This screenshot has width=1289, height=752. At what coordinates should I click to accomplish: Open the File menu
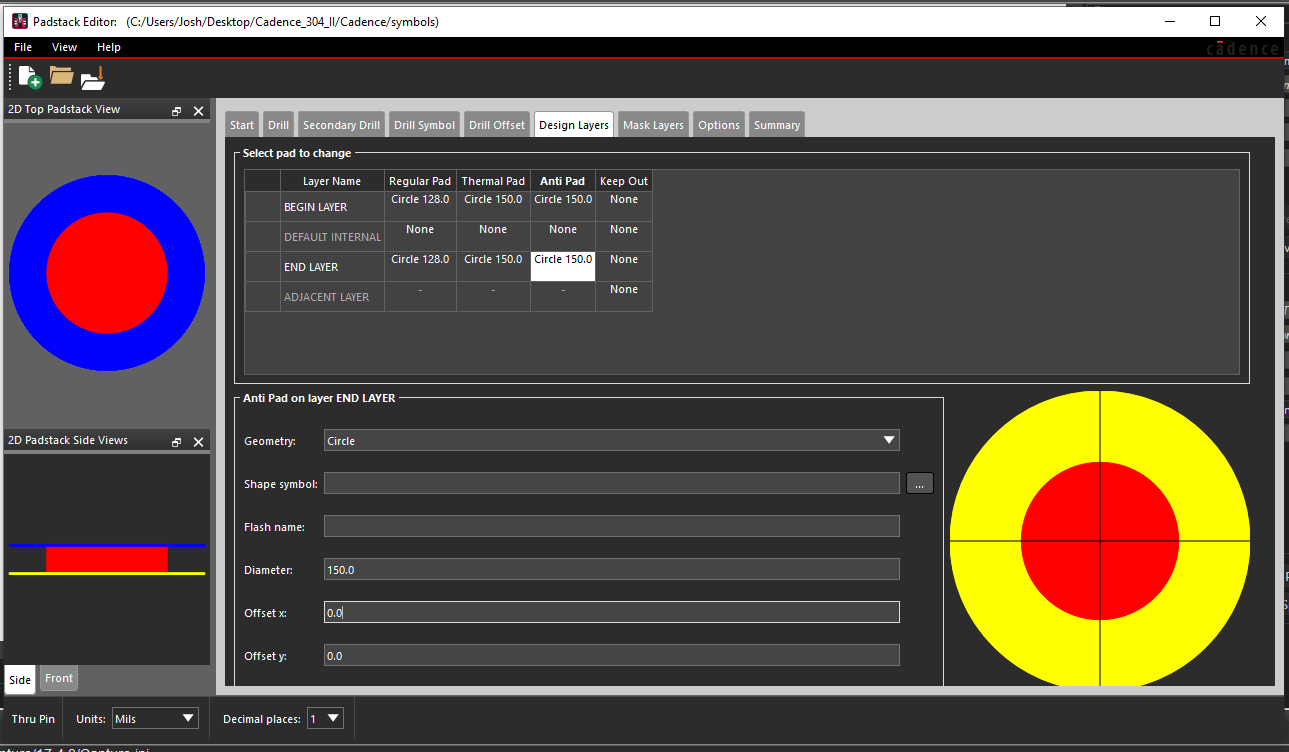coord(23,47)
